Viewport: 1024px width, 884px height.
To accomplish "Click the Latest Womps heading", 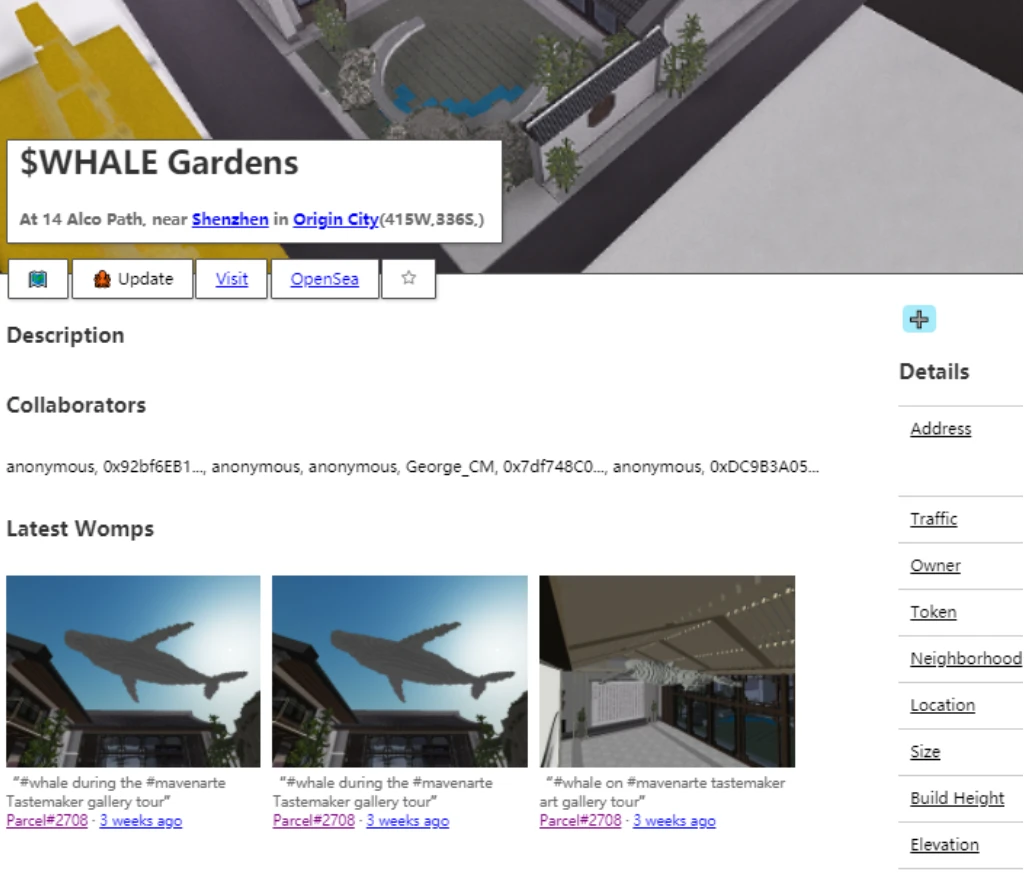I will 80,528.
